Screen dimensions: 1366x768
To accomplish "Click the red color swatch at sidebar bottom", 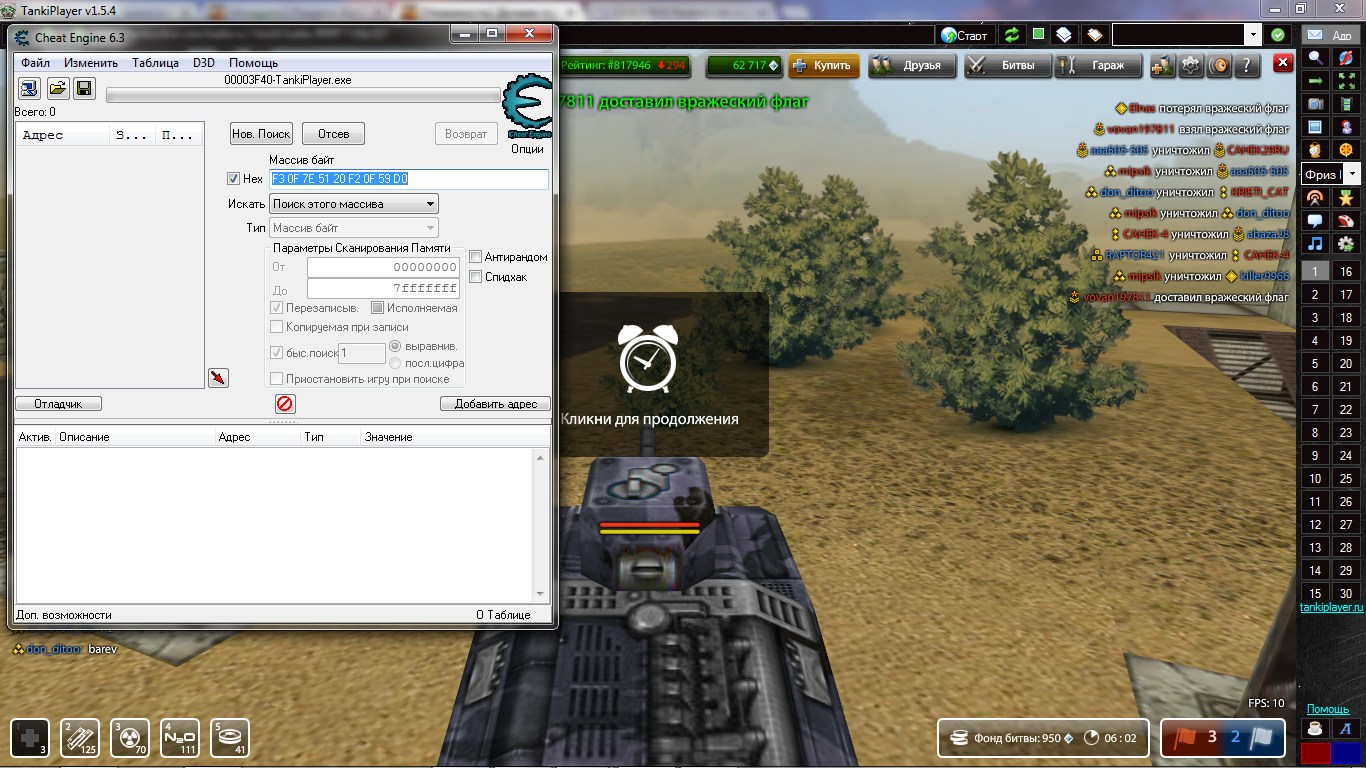I will [x=1315, y=752].
